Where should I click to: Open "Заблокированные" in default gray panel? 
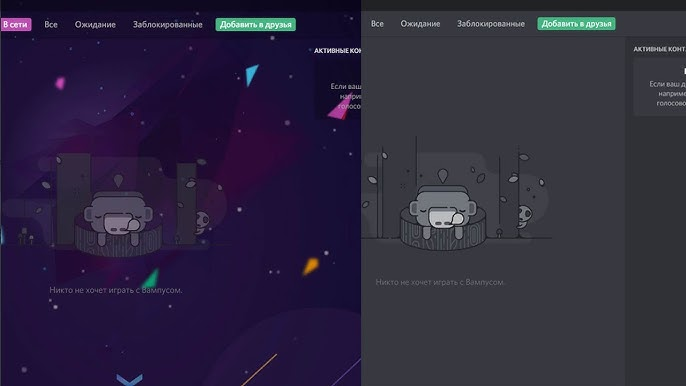[490, 24]
